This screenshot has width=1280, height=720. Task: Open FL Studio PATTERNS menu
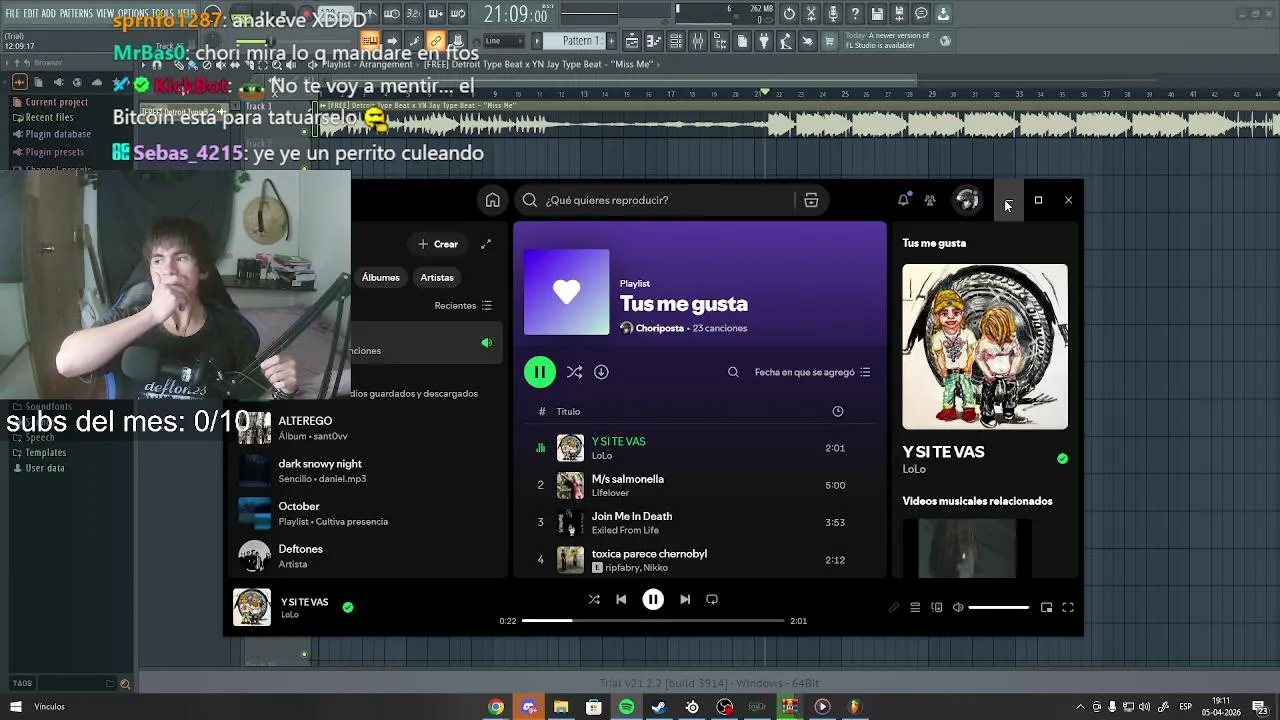[x=76, y=14]
